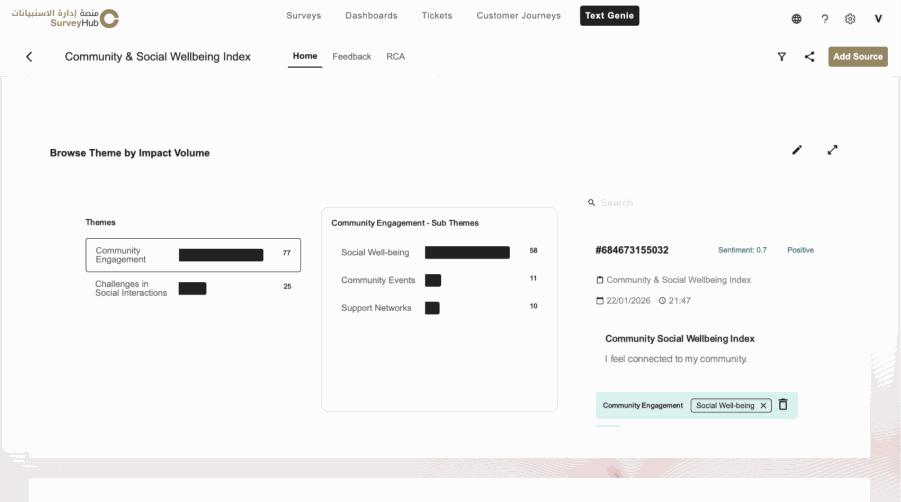901x502 pixels.
Task: Open the user avatar V menu
Action: tap(878, 19)
